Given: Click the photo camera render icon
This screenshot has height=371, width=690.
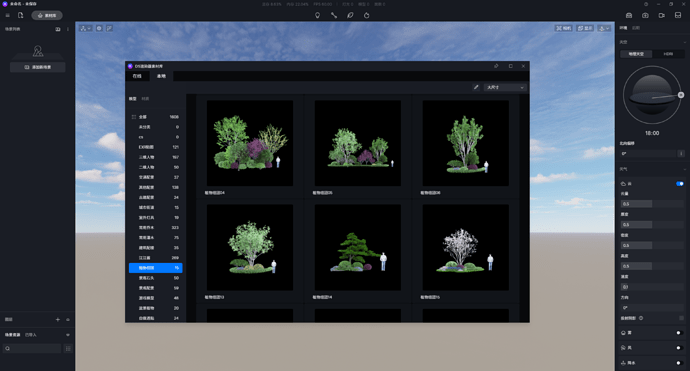Looking at the screenshot, I should point(645,15).
